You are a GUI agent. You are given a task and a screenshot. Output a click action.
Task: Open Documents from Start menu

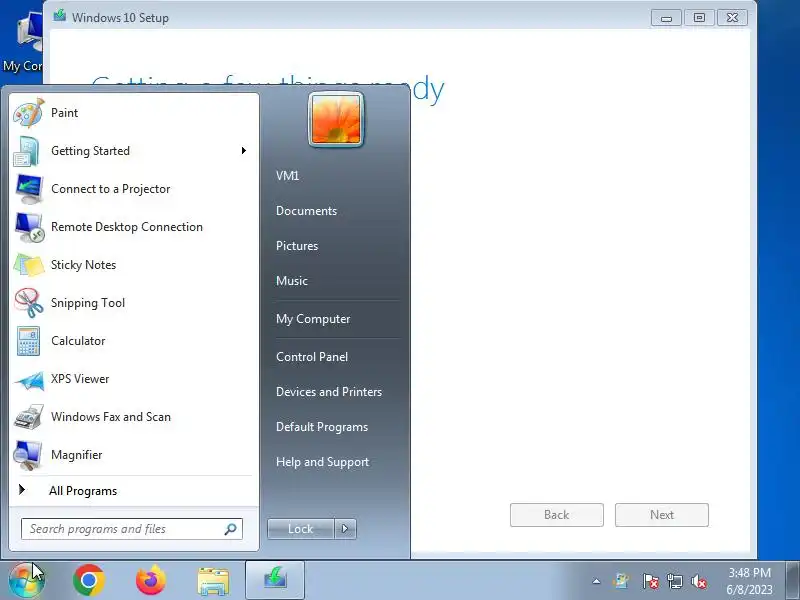pos(307,211)
